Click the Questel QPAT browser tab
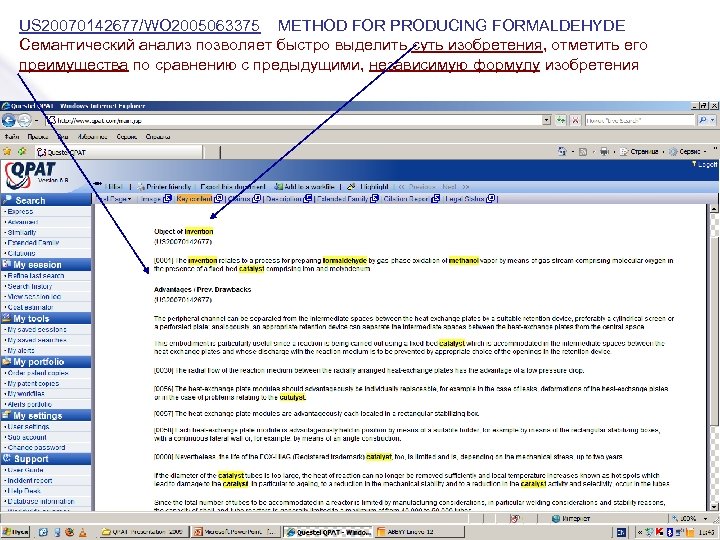Viewport: 720px width, 540px height. point(118,152)
